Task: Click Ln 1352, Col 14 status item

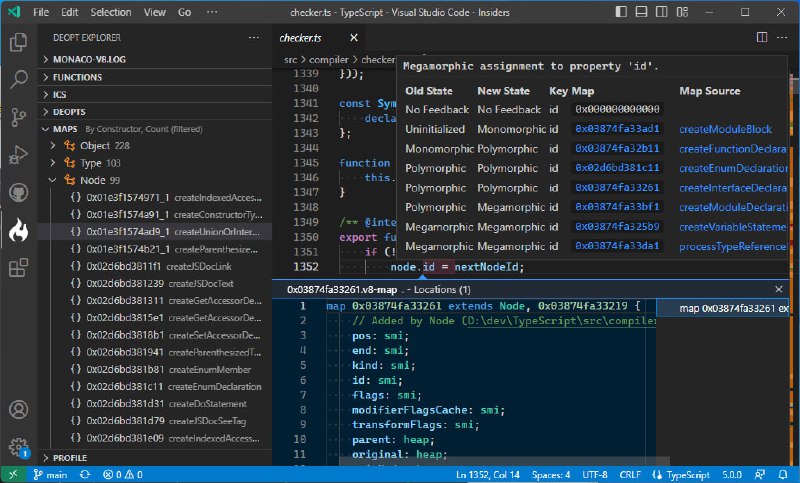Action: point(487,474)
